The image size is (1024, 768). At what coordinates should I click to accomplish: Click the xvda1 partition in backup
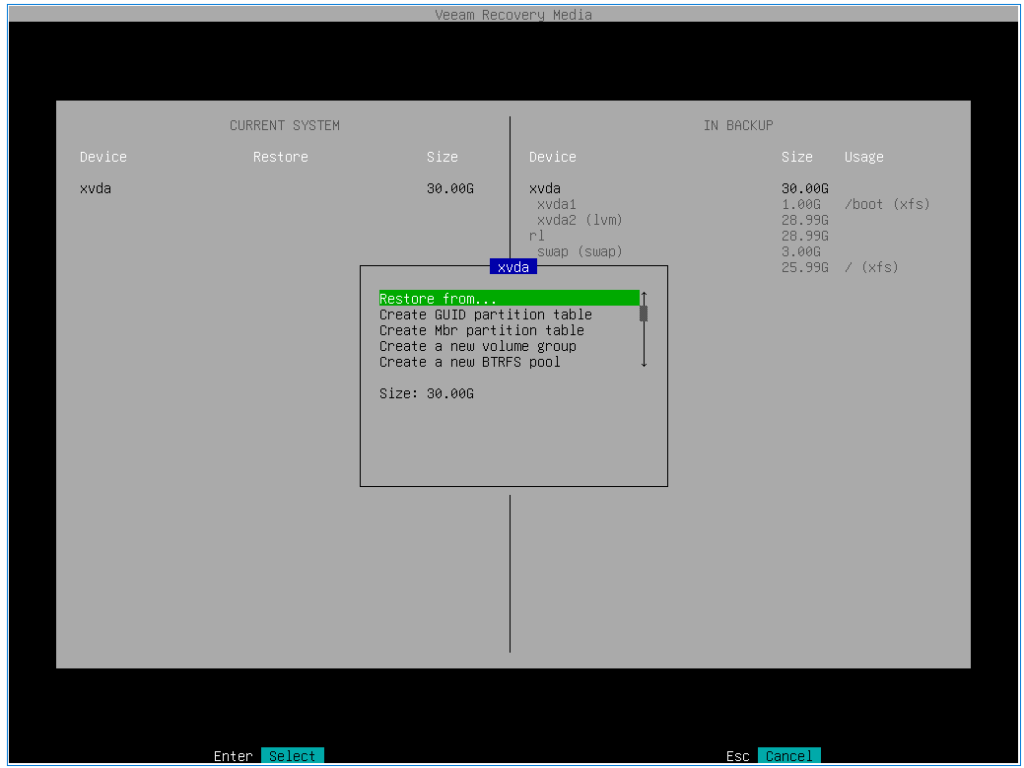click(556, 204)
